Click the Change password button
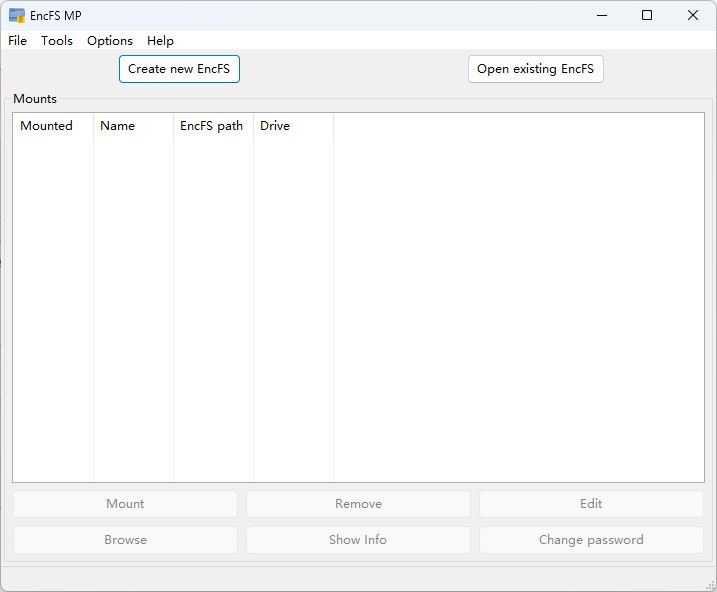The height and width of the screenshot is (592, 717). coord(591,540)
